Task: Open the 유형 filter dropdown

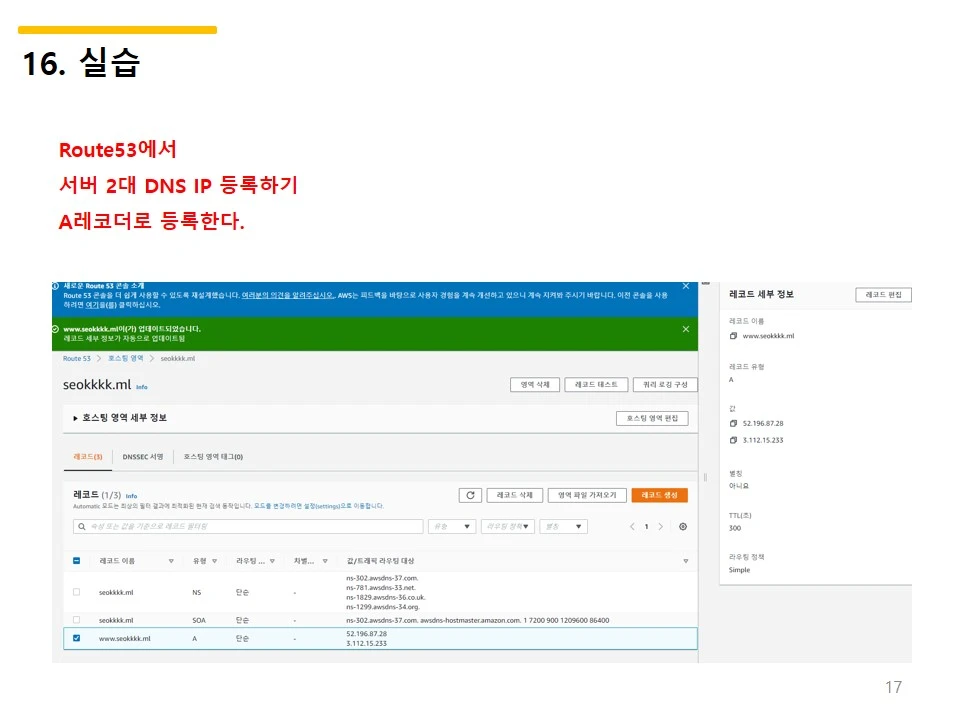Action: pyautogui.click(x=450, y=526)
